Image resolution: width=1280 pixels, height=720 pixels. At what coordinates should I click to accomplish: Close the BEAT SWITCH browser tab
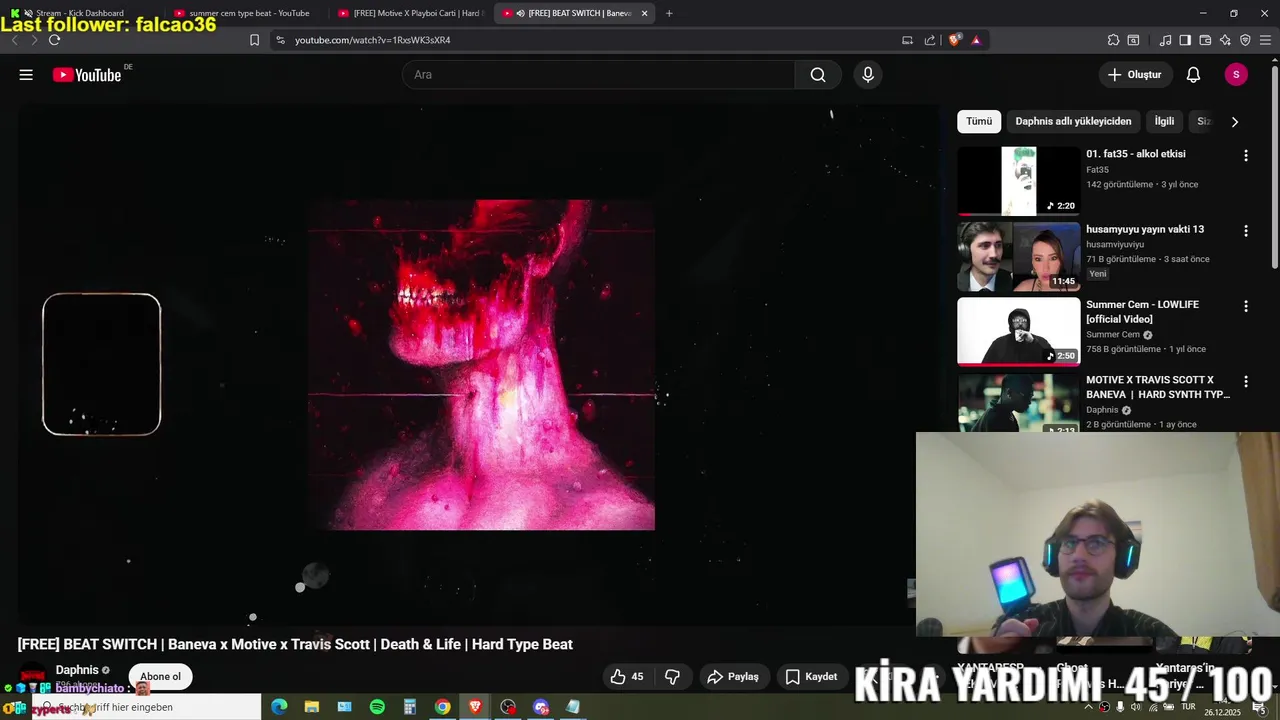[644, 13]
